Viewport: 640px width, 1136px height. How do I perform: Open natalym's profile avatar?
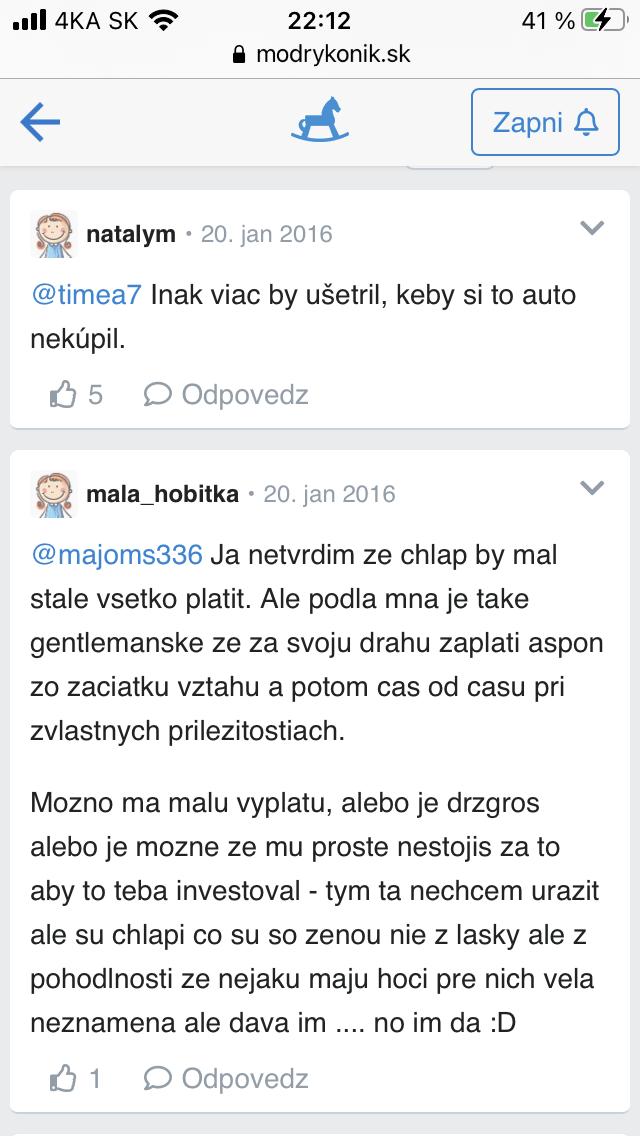pyautogui.click(x=54, y=234)
